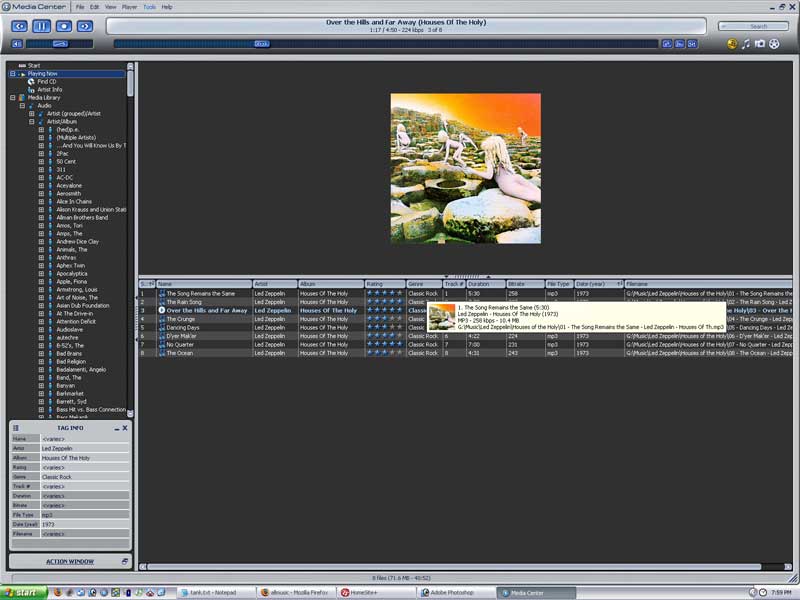
Task: Open the Edit menu
Action: 94,7
